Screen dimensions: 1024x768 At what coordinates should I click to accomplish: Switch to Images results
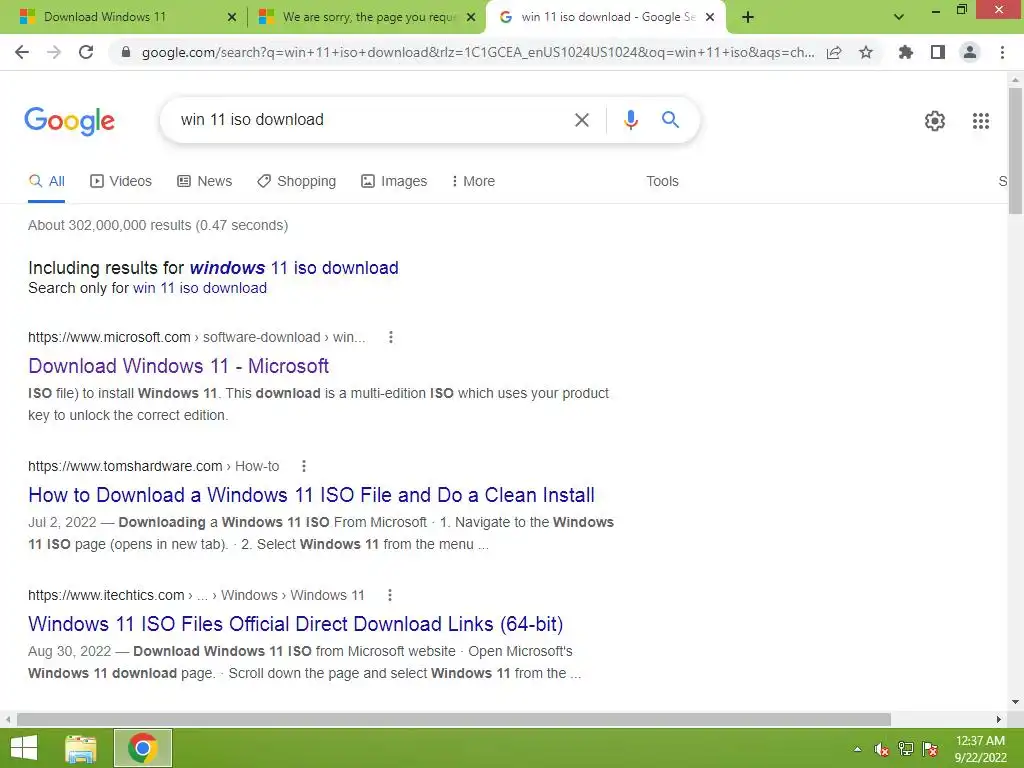pos(394,182)
